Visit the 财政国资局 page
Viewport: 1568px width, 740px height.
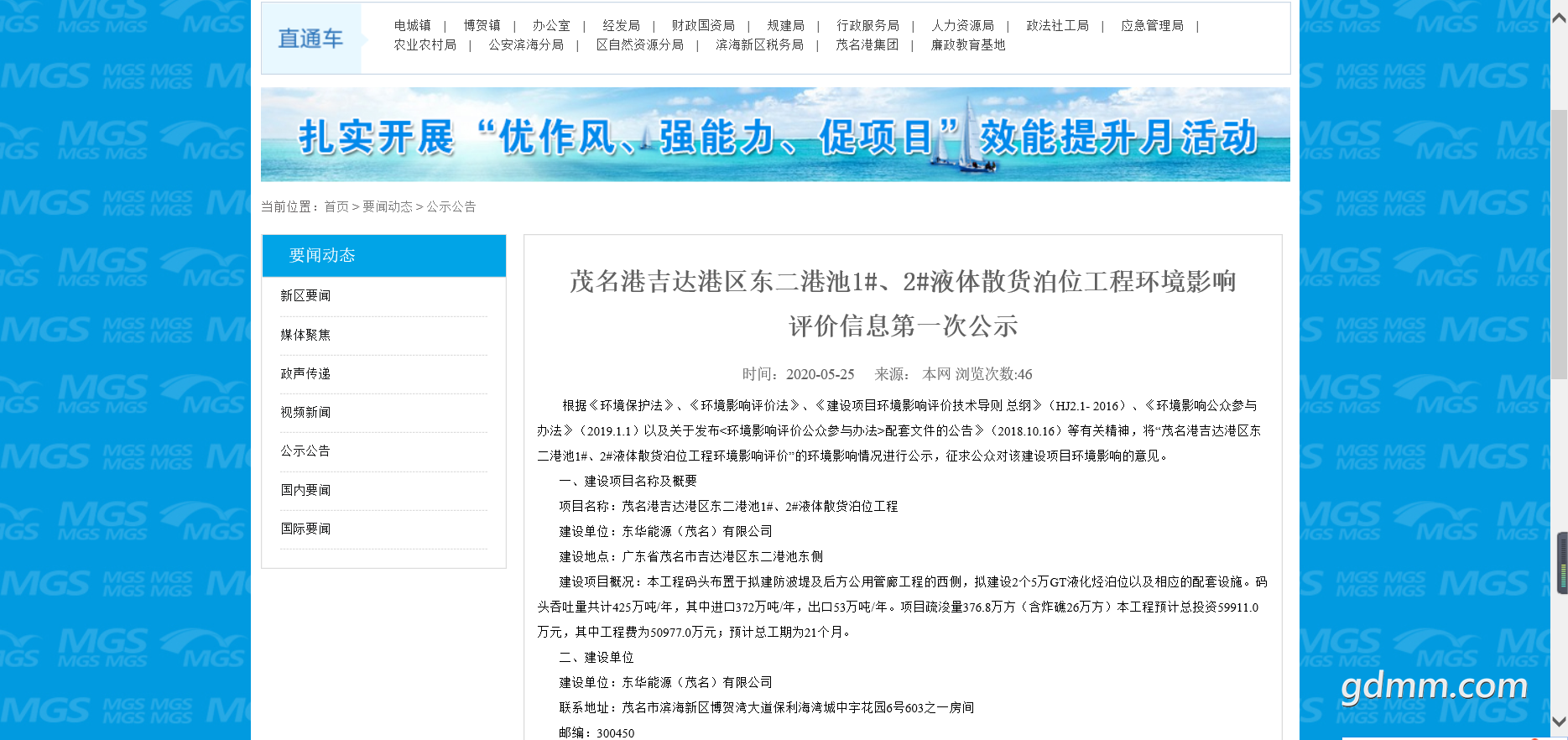click(x=703, y=26)
